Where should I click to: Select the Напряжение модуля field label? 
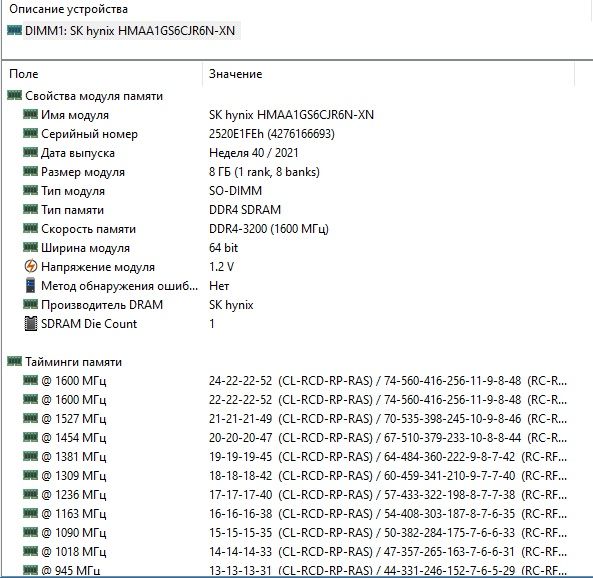[98, 267]
